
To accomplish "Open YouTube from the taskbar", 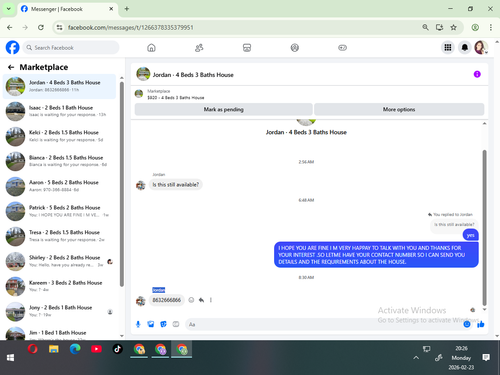I will [96, 349].
